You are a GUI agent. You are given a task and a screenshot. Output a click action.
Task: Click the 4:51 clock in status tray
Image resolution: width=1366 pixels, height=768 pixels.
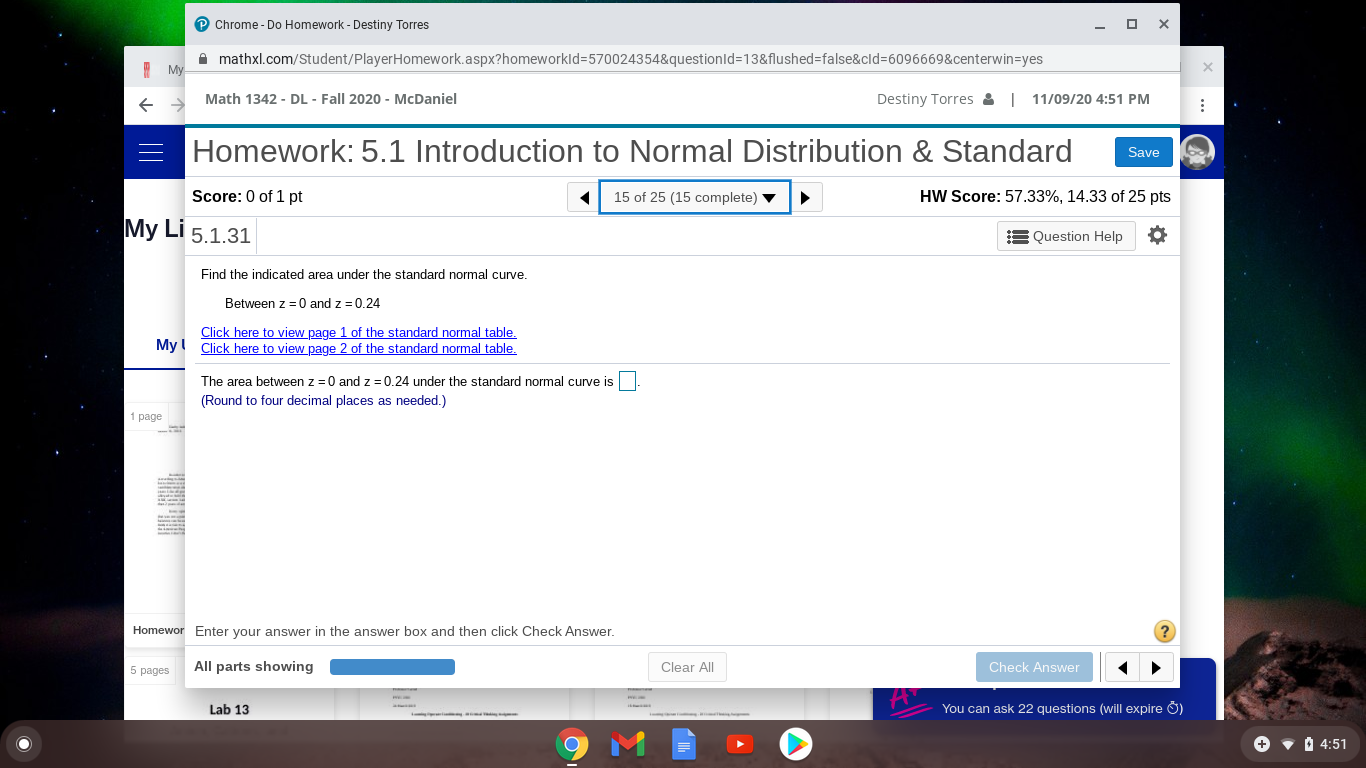[1333, 744]
